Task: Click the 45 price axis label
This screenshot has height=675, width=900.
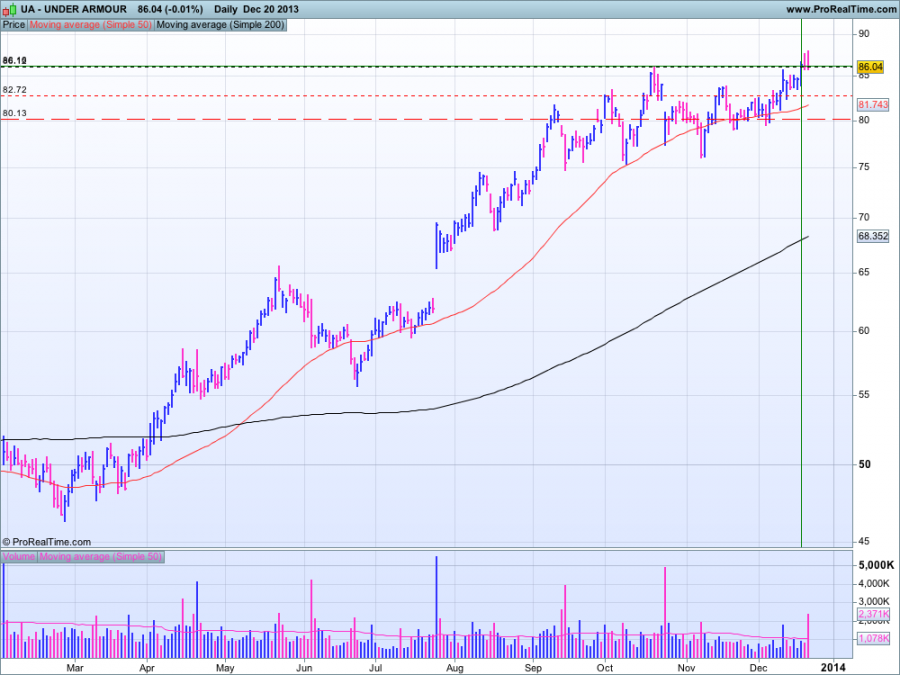Action: (x=864, y=541)
